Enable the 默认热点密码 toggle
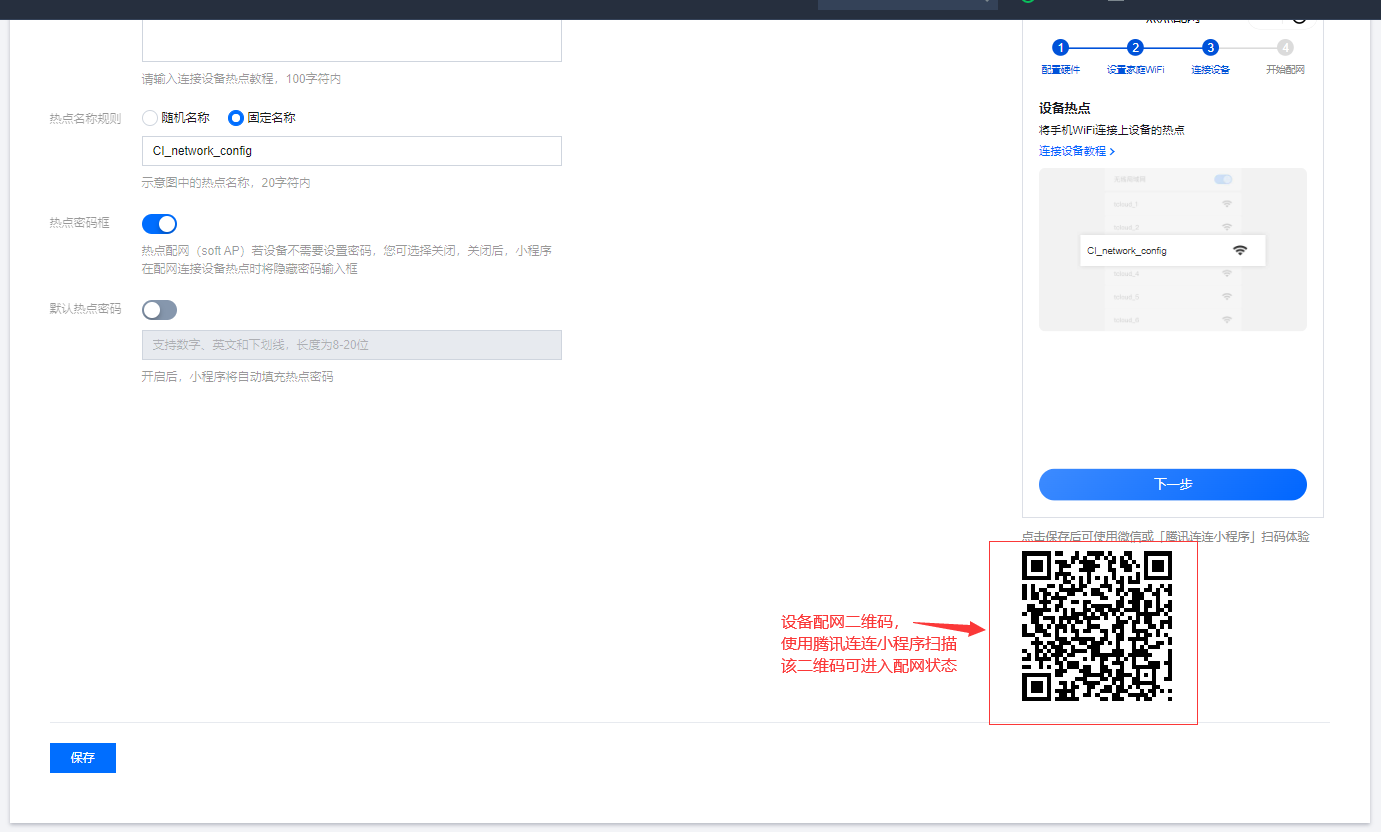 tap(160, 310)
